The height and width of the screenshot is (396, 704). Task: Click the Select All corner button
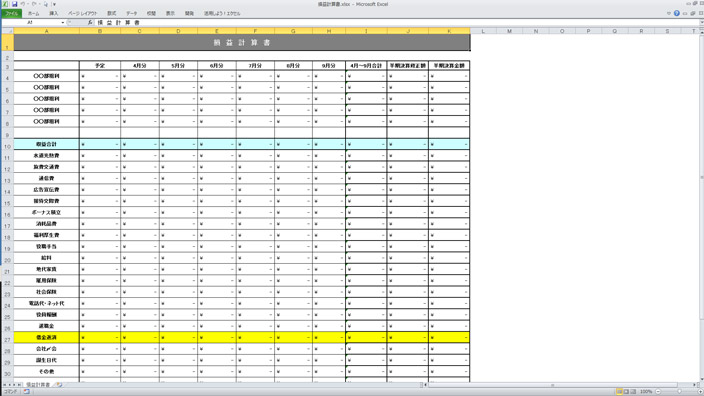pyautogui.click(x=7, y=31)
